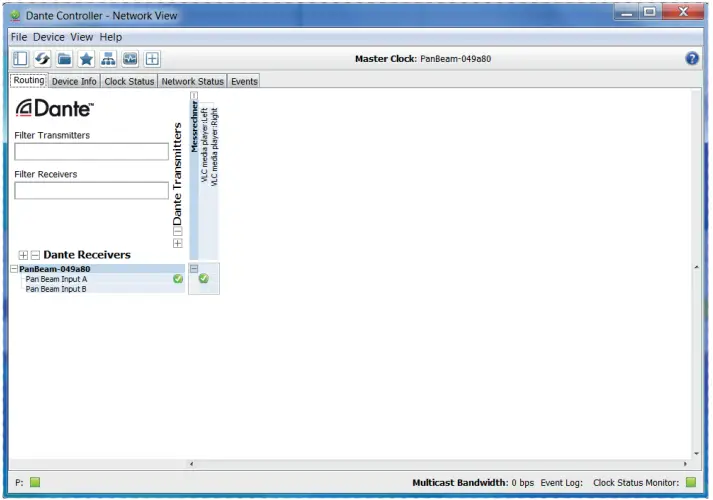Click the horizontal scrollbar right arrow
Image resolution: width=713 pixels, height=500 pixels.
point(685,464)
